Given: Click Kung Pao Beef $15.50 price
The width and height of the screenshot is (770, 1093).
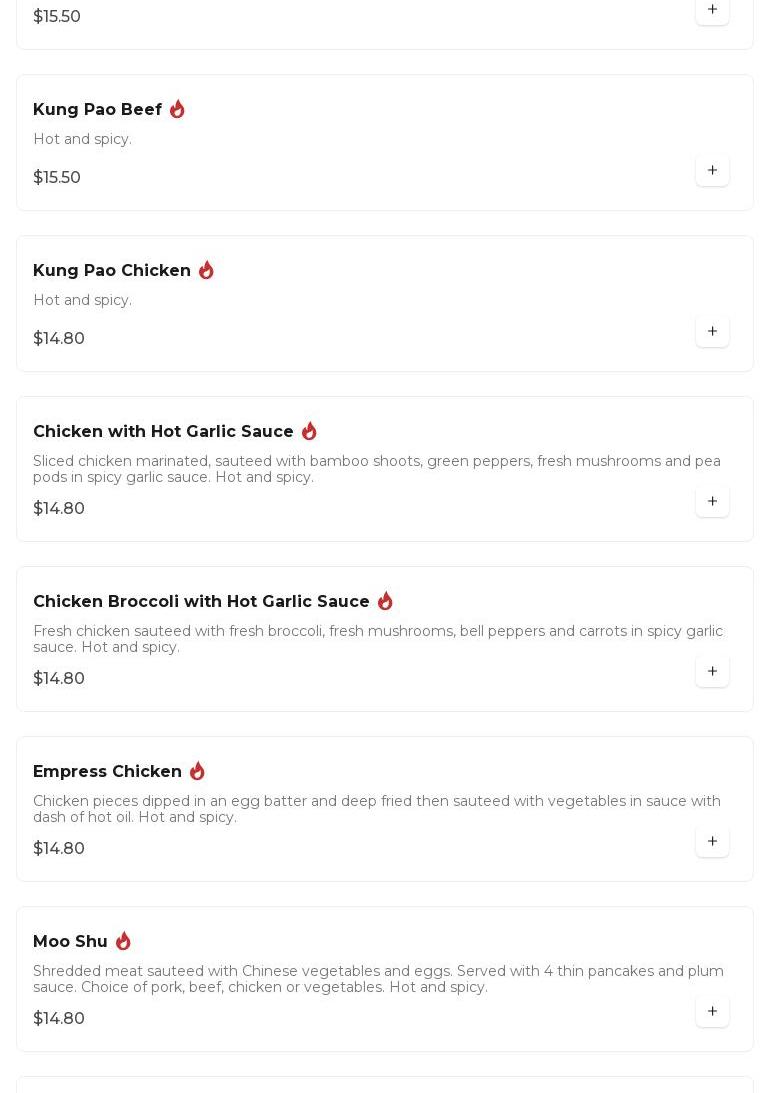Looking at the screenshot, I should [57, 177].
